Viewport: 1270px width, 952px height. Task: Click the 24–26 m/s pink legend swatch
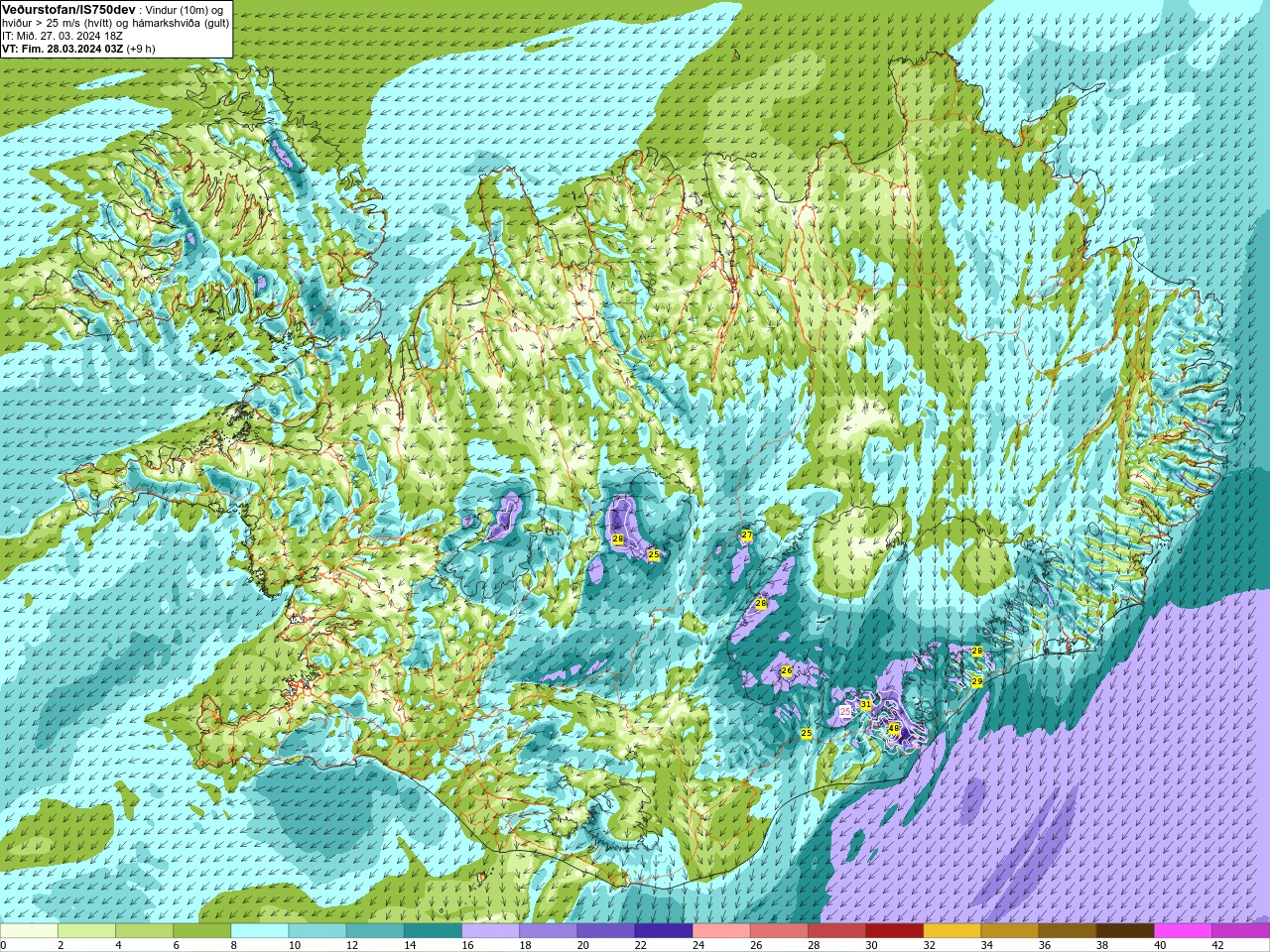tap(721, 931)
